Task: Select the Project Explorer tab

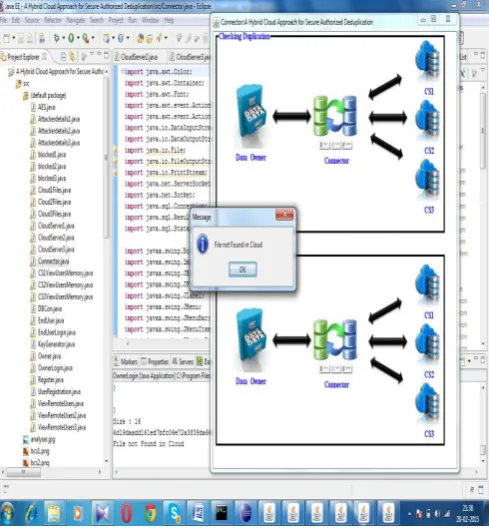Action: [x=23, y=57]
